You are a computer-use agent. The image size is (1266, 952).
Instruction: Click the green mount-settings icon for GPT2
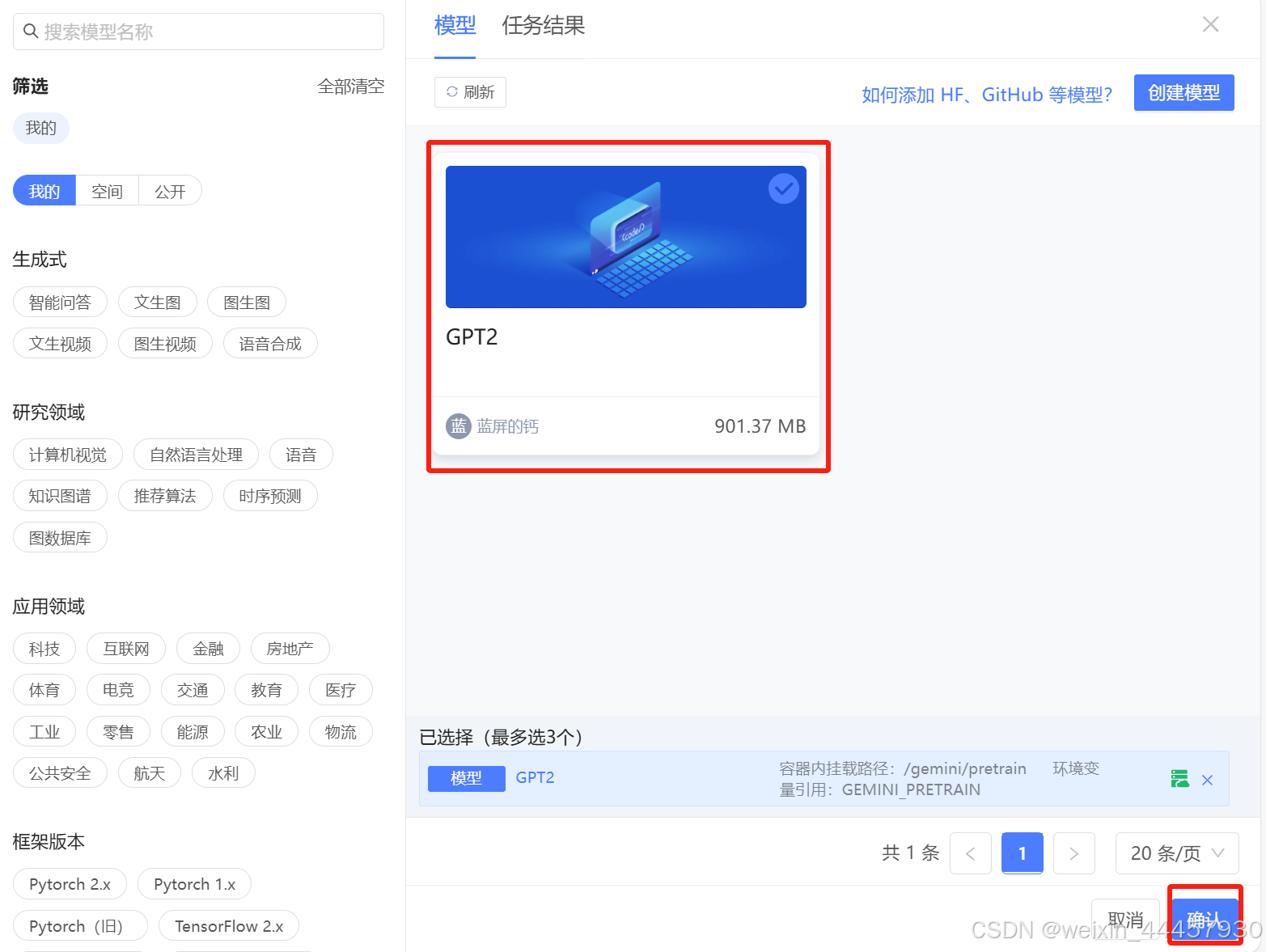(x=1180, y=779)
